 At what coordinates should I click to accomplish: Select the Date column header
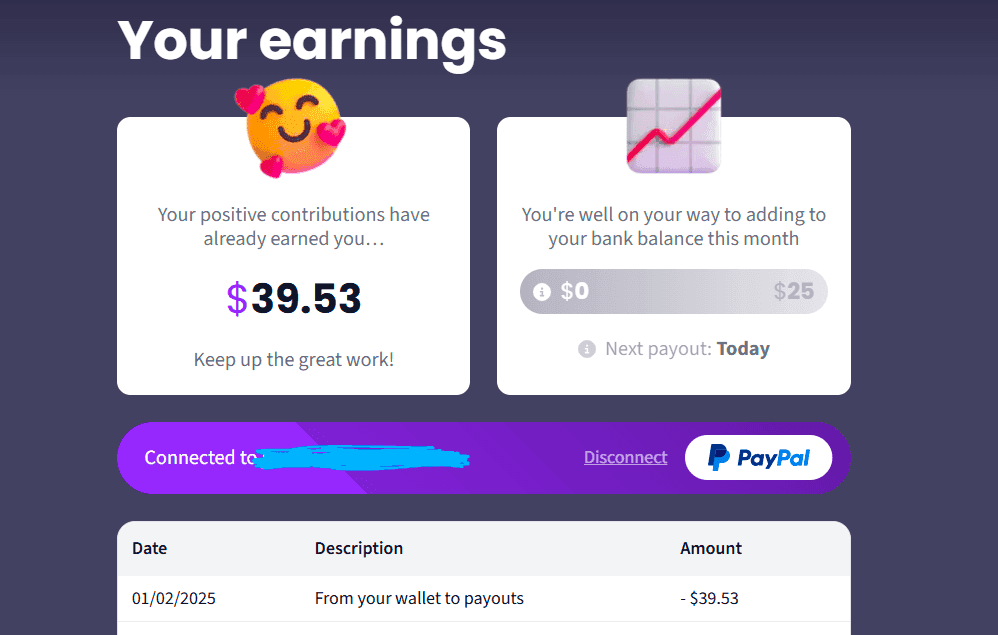(x=150, y=548)
